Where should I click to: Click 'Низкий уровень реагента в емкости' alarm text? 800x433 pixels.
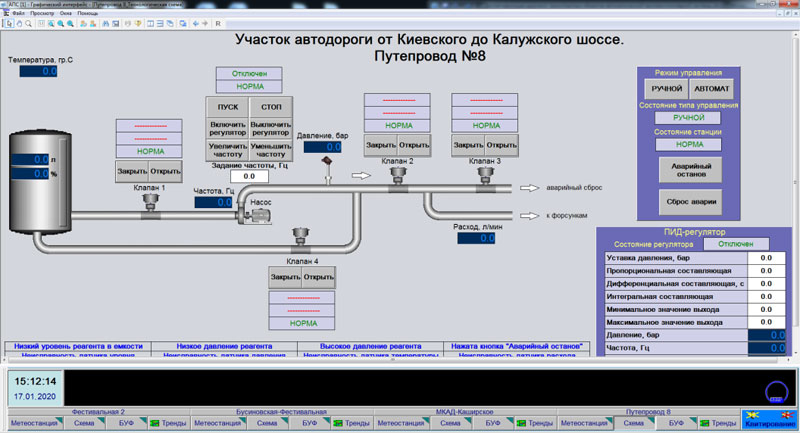[x=78, y=346]
